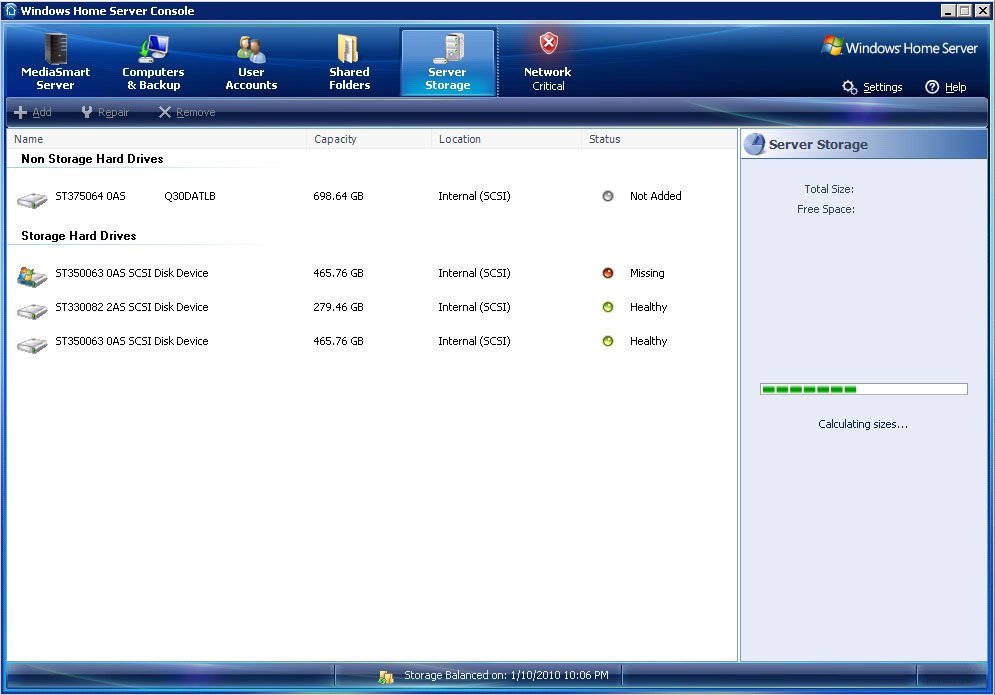Click the Network red shield icon
This screenshot has height=695, width=995.
[548, 44]
